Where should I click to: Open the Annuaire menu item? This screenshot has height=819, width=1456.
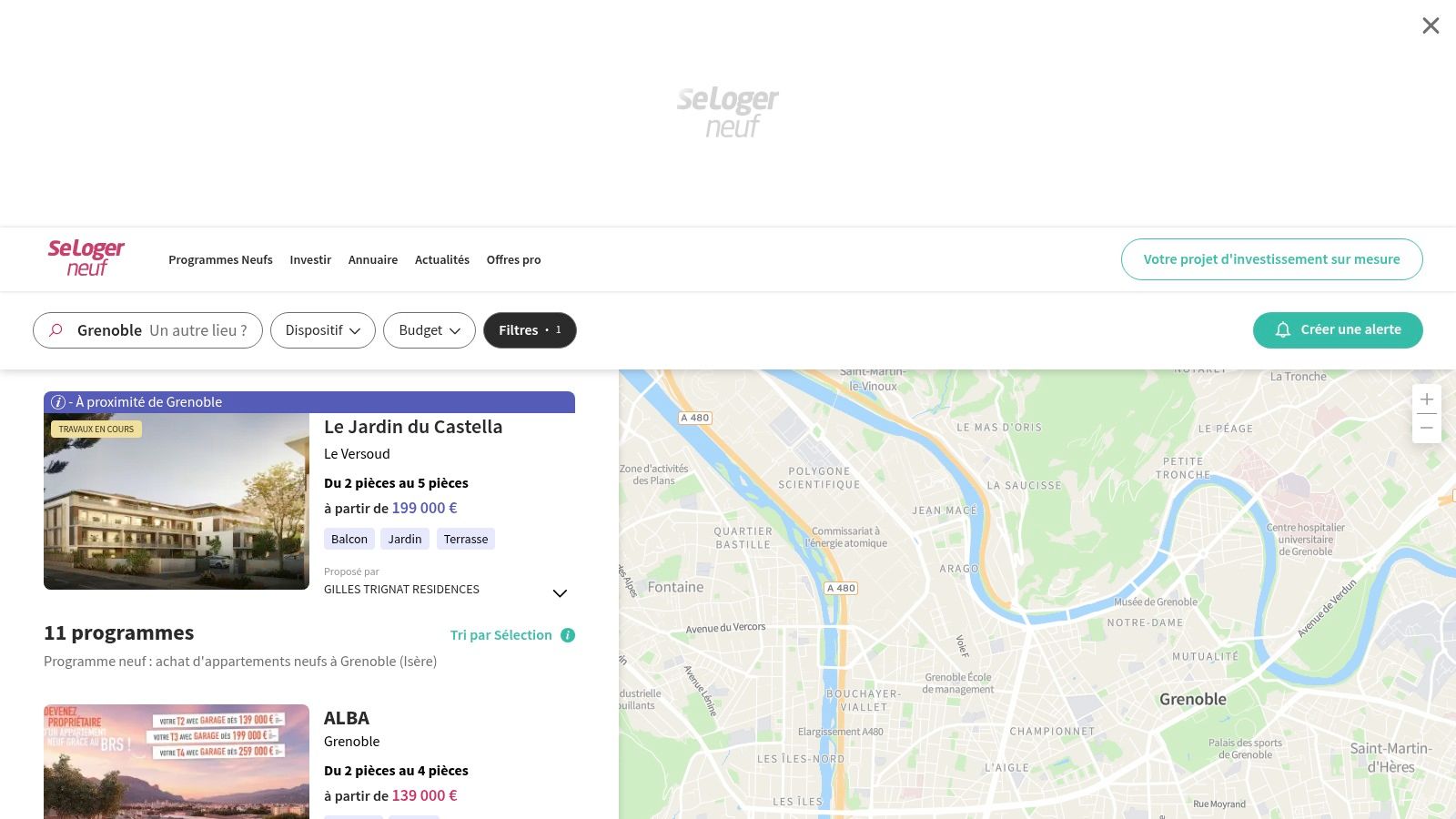[373, 259]
